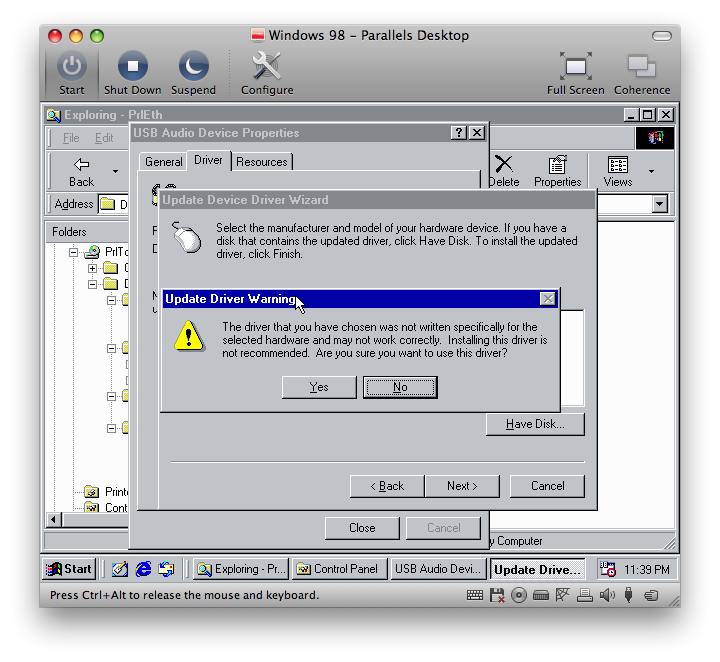The width and height of the screenshot is (720, 662).
Task: Click the Update Driver Warning title bar
Action: (360, 299)
